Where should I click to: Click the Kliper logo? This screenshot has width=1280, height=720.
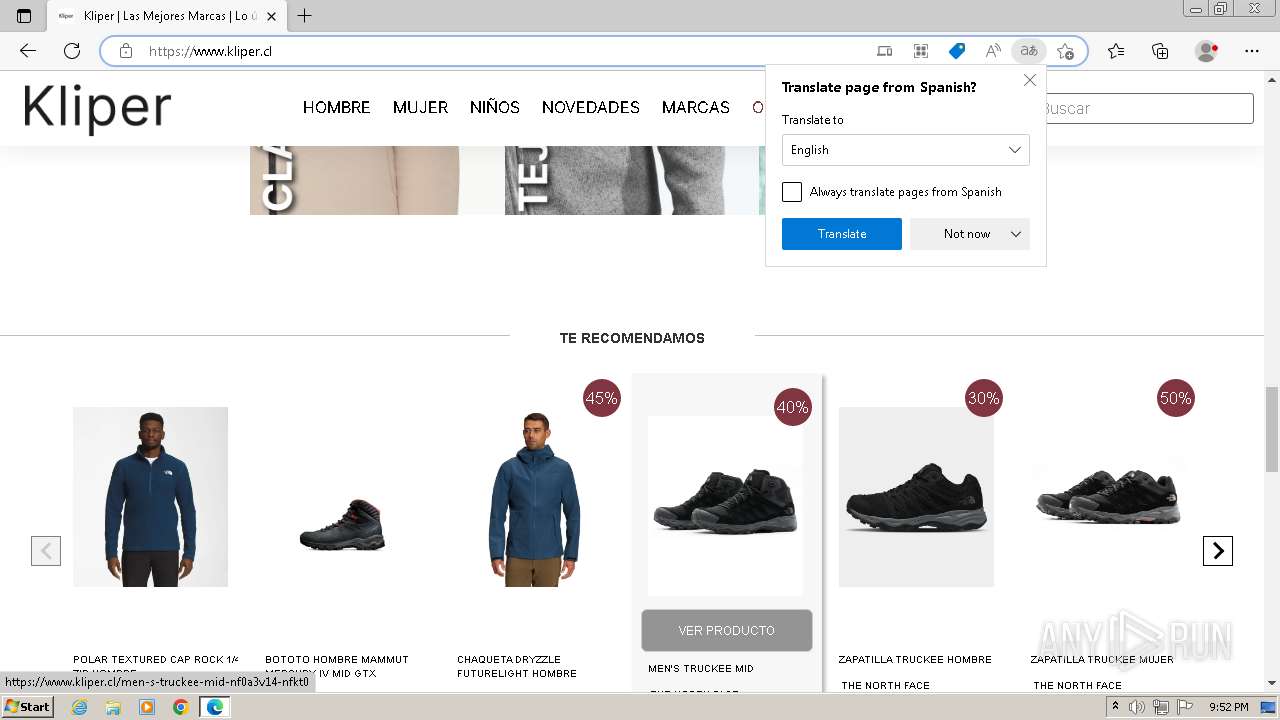97,108
